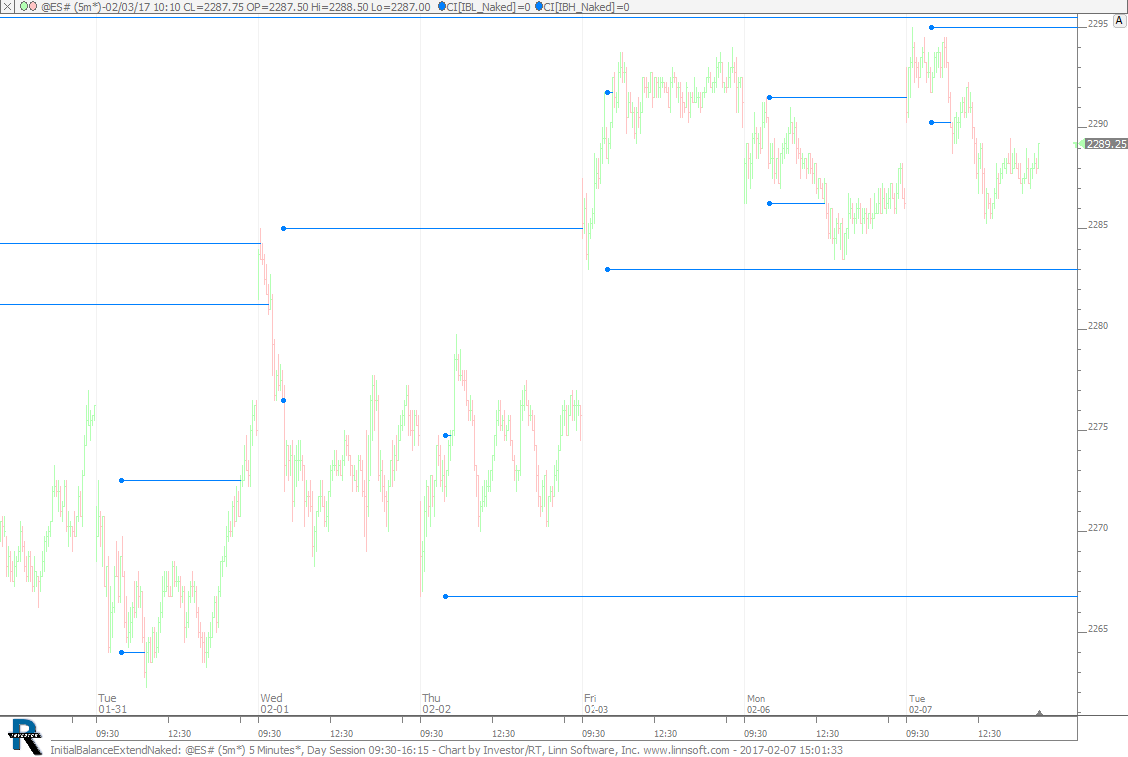This screenshot has height=757, width=1128.
Task: Click the green and red bar instrument icon
Action: (28, 6)
